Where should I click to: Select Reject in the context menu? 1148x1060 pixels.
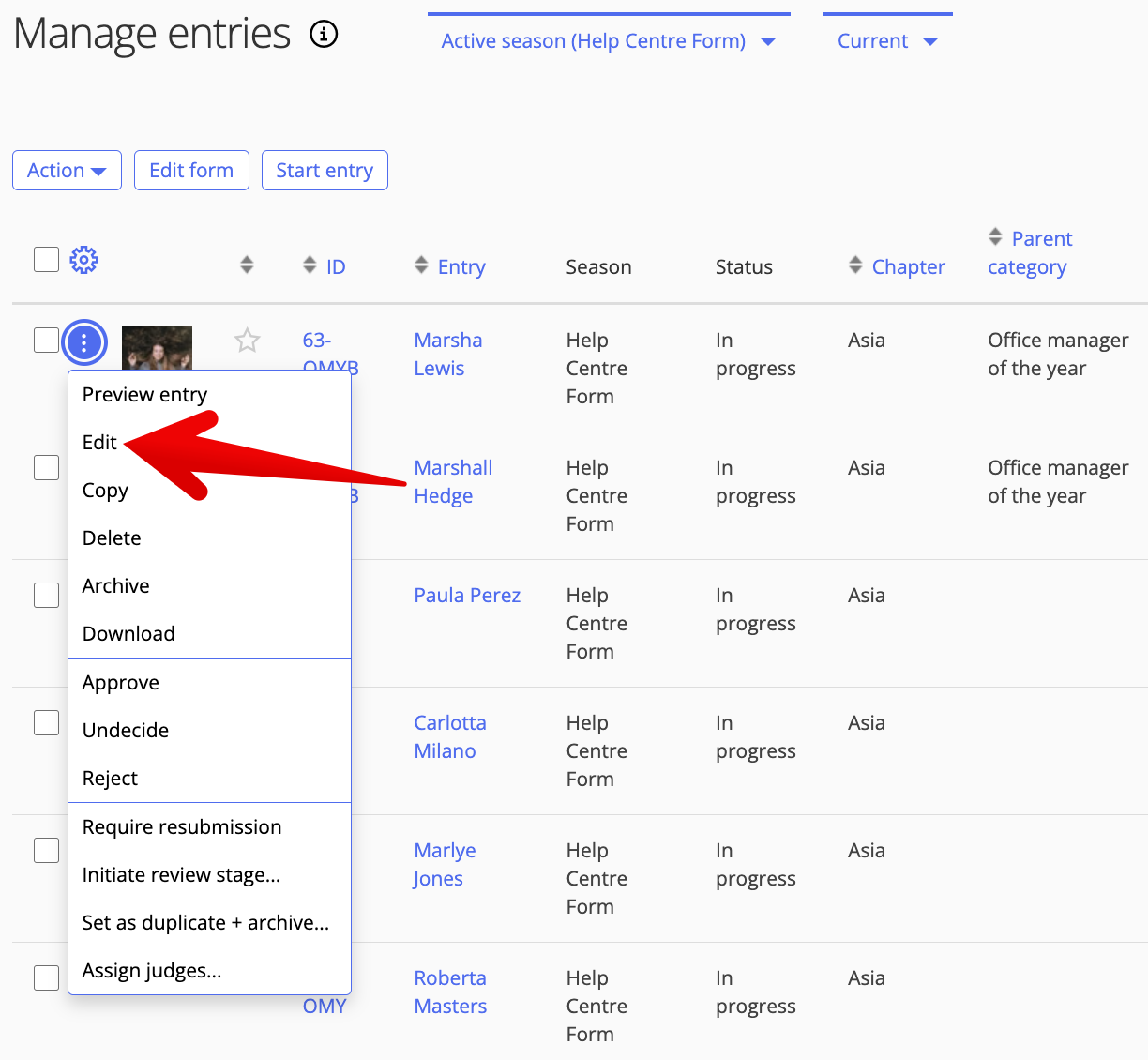tap(209, 779)
